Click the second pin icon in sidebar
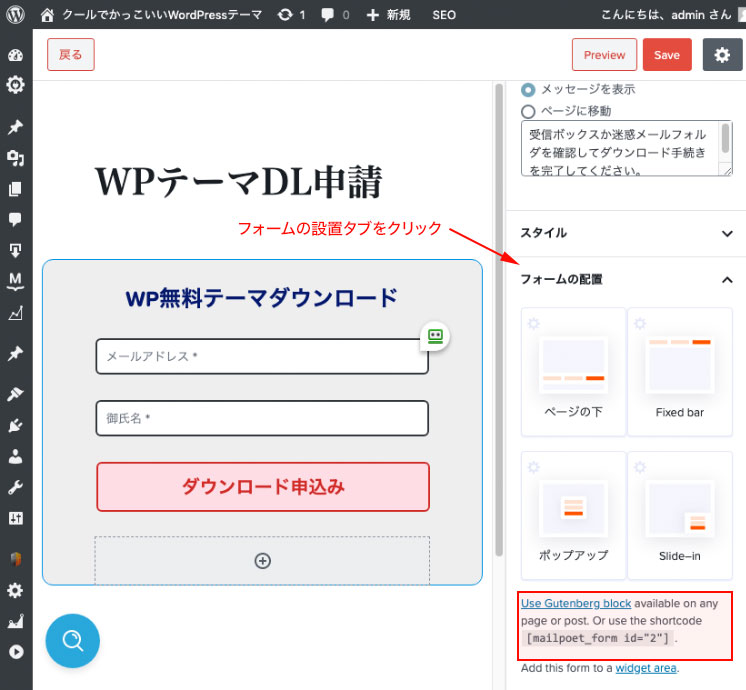Viewport: 746px width, 690px height. coord(15,354)
